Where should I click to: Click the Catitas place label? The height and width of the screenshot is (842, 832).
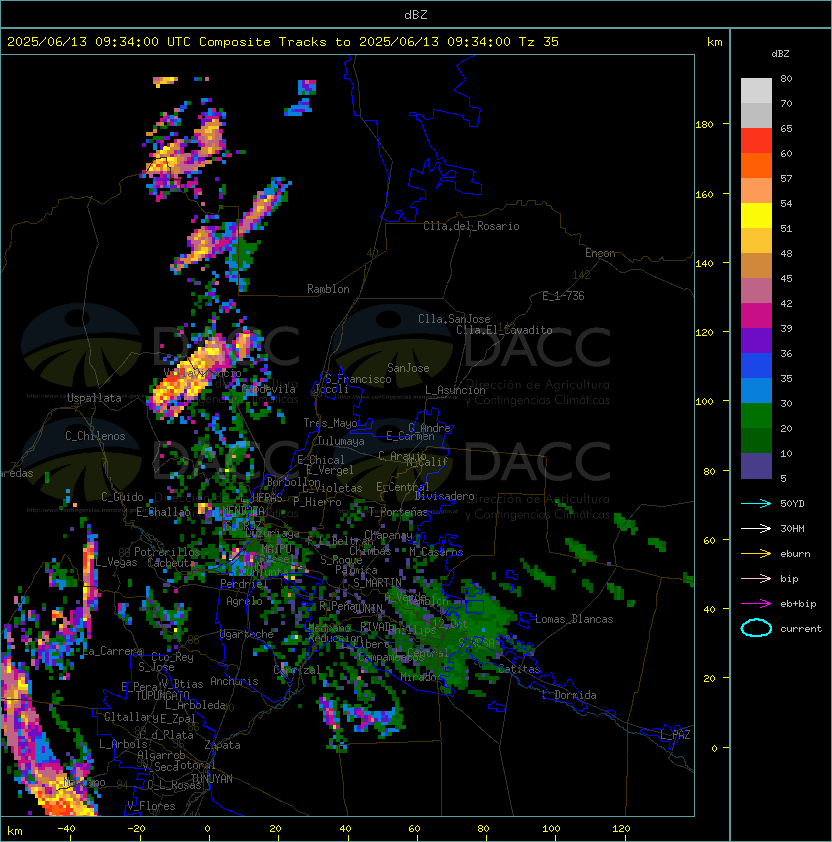[519, 669]
